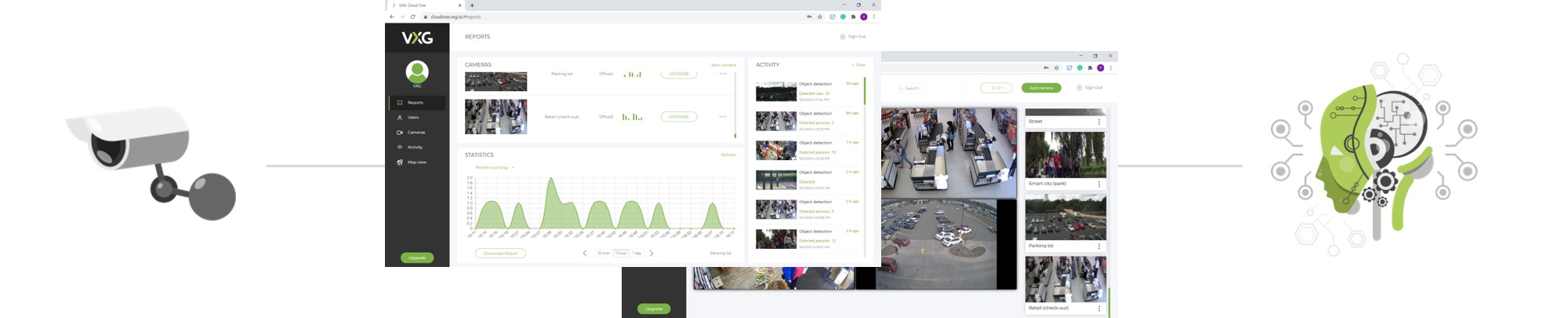Viewport: 1568px width, 318px height.
Task: Open the 'Detected cars: 30' activity event
Action: tap(808, 92)
